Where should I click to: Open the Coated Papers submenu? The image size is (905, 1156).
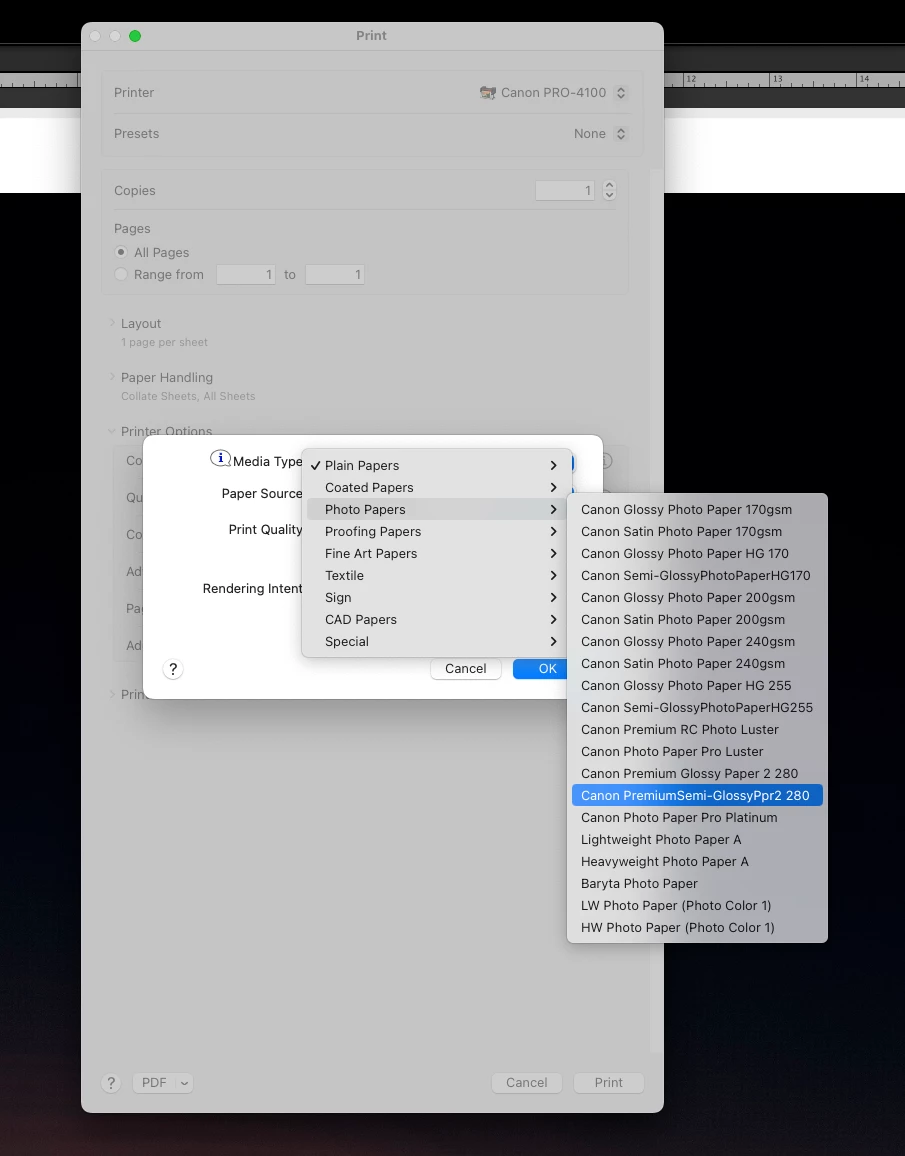point(437,487)
